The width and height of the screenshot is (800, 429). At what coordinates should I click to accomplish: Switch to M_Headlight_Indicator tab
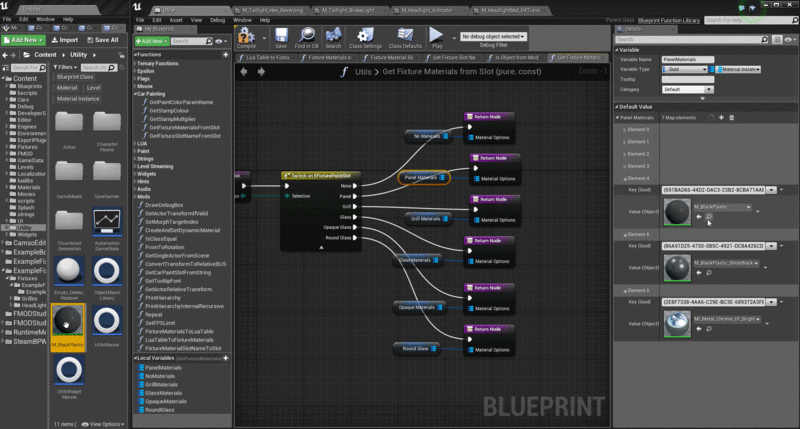[x=427, y=11]
